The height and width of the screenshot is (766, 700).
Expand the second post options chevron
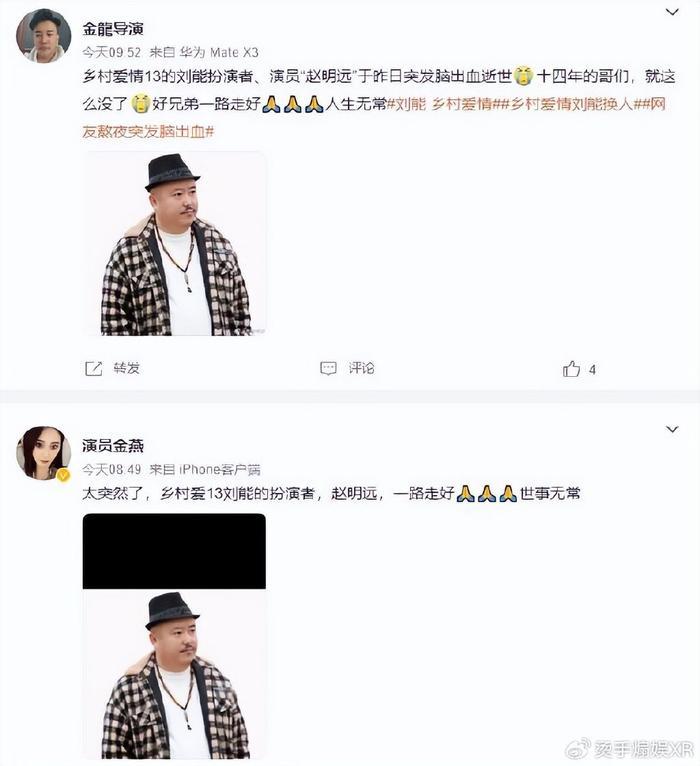tap(673, 429)
